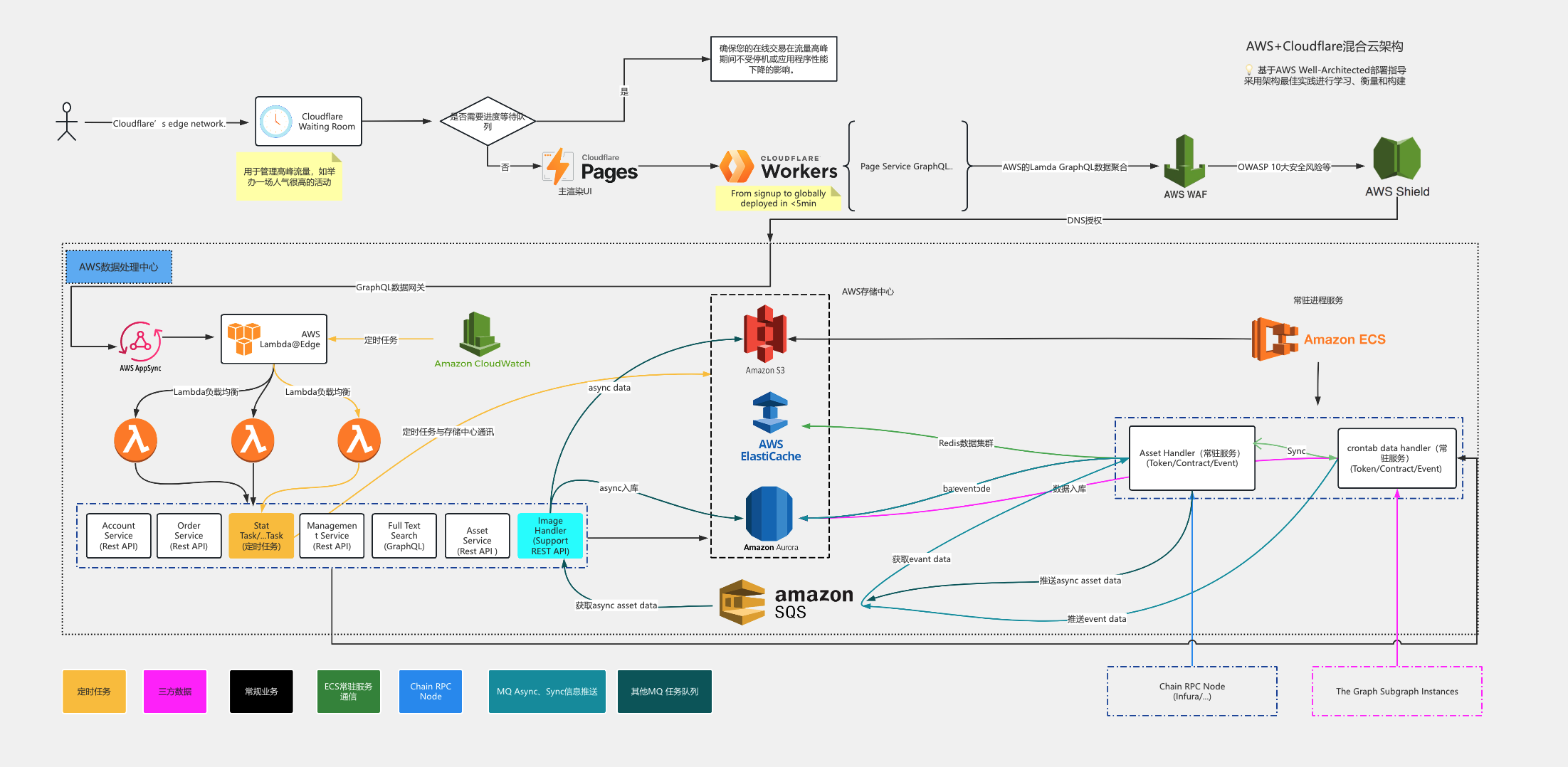Select the Amazon CloudWatch icon

480,334
